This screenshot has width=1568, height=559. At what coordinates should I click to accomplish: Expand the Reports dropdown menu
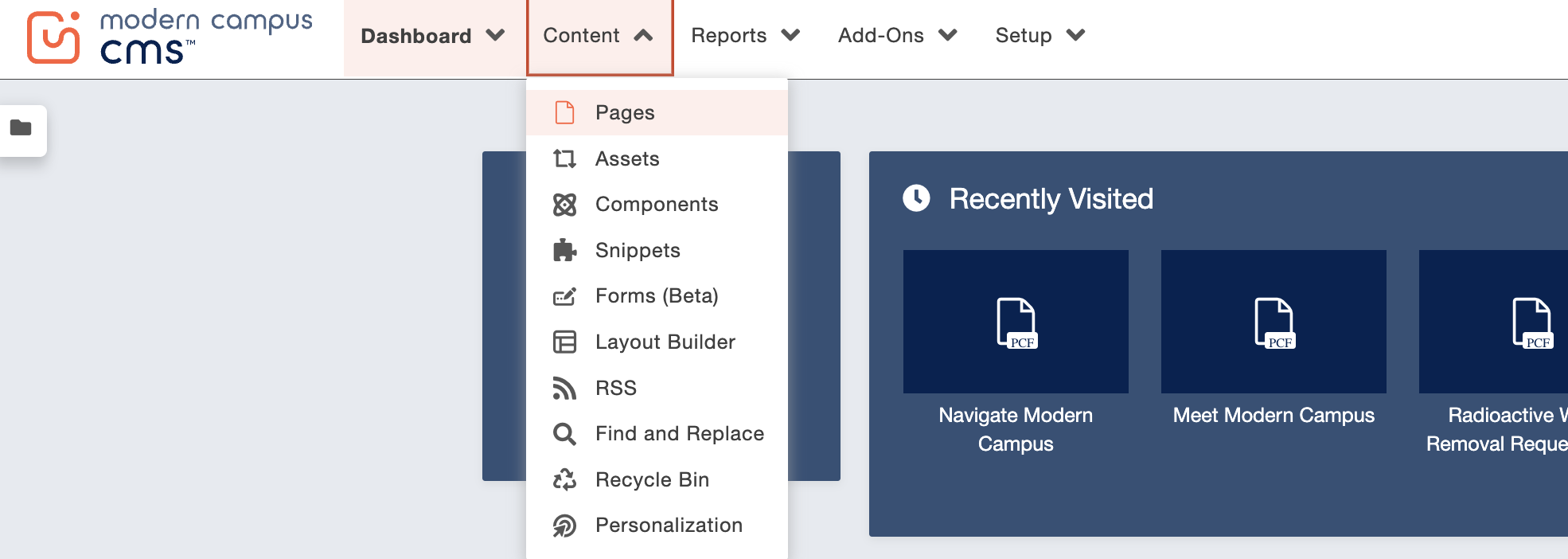745,36
